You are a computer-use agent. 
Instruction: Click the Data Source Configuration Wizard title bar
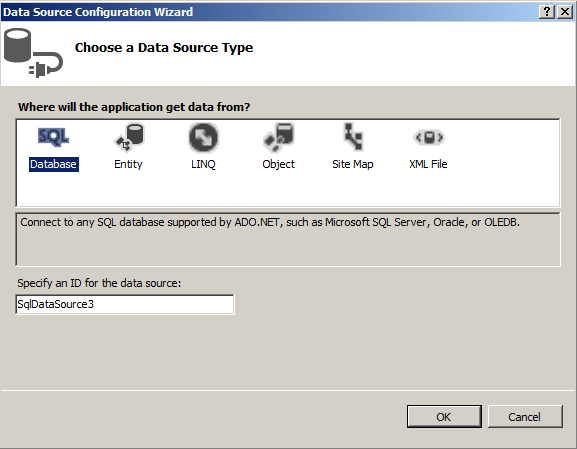pos(269,12)
